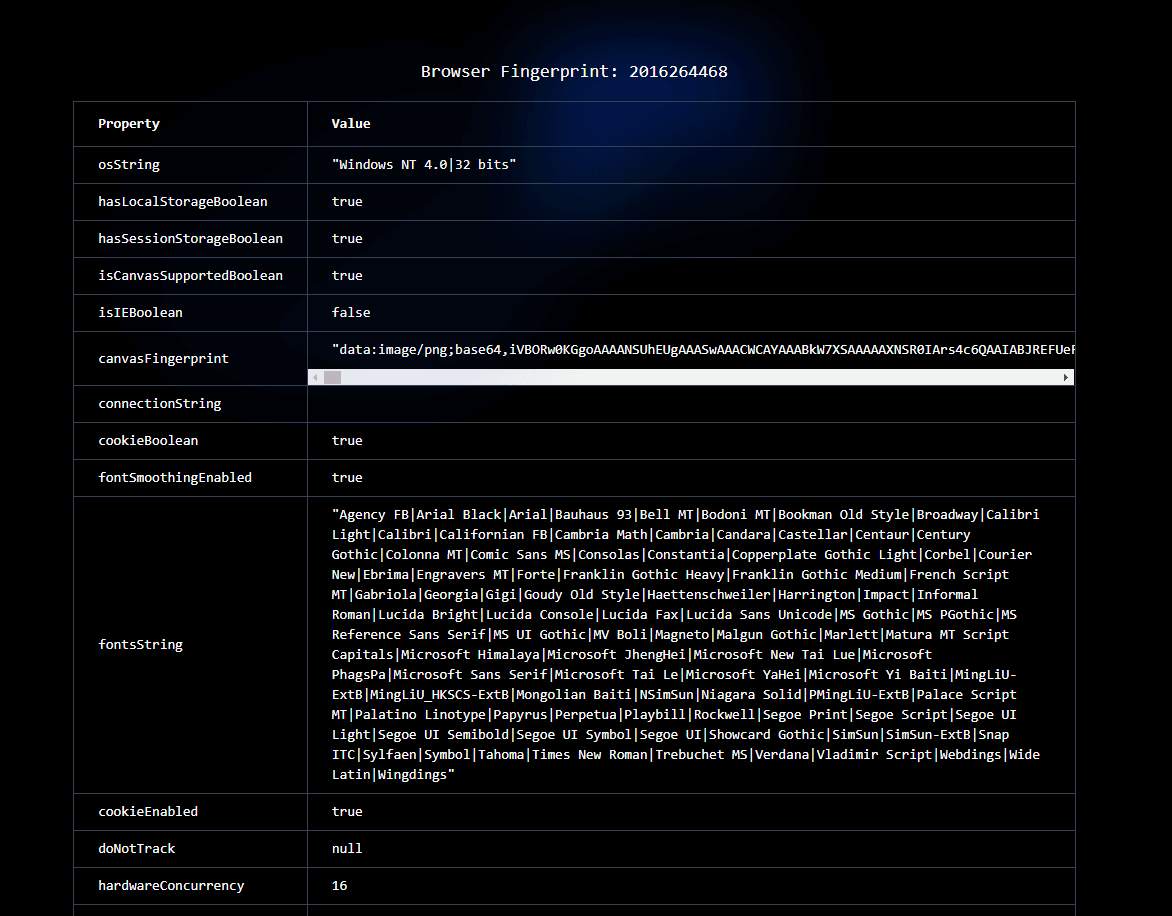Select the cookieEnabled row
Viewport: 1172px width, 916px height.
coord(150,811)
